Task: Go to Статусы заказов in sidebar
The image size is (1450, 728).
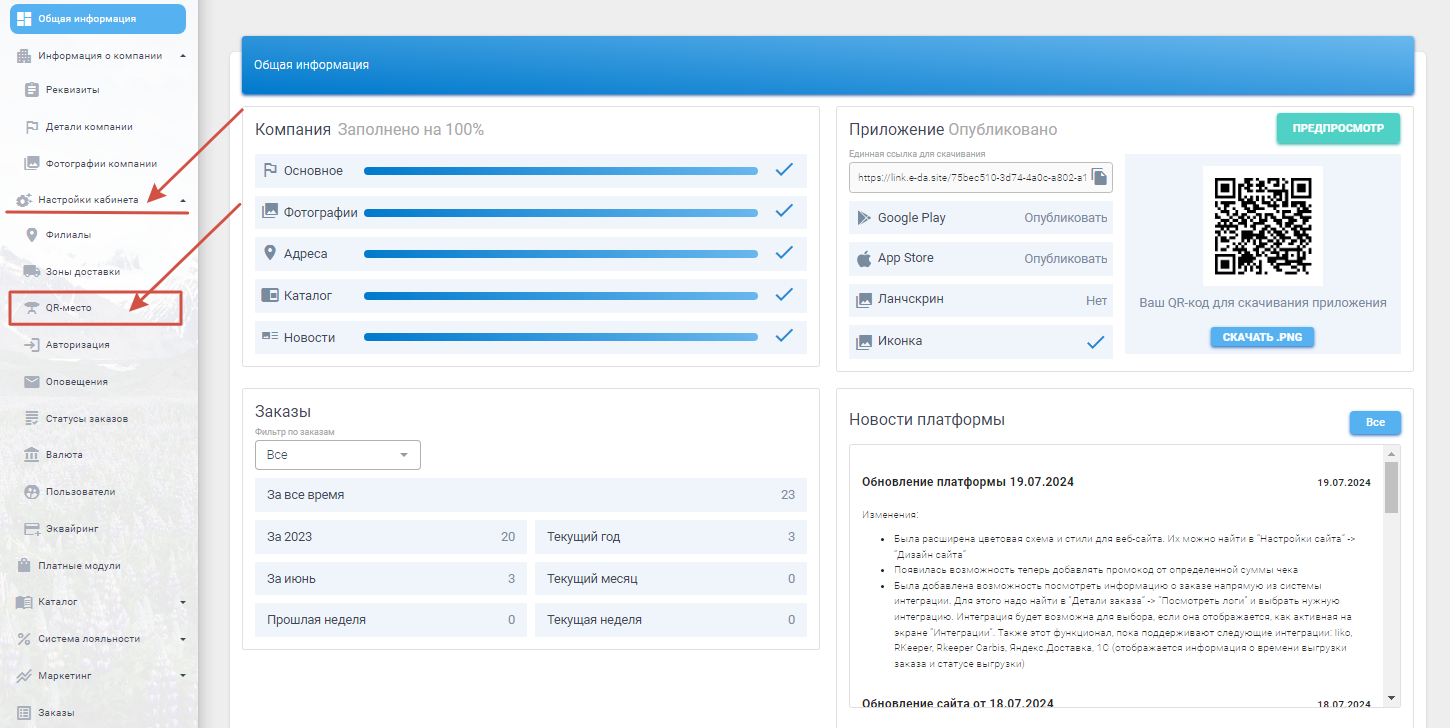Action: [x=86, y=418]
